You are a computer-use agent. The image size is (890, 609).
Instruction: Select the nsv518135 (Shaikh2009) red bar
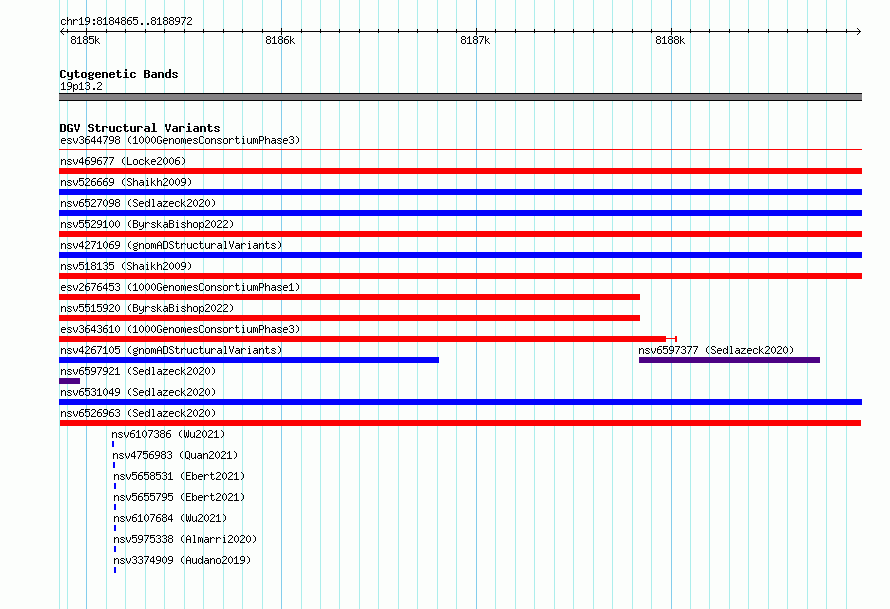click(460, 276)
